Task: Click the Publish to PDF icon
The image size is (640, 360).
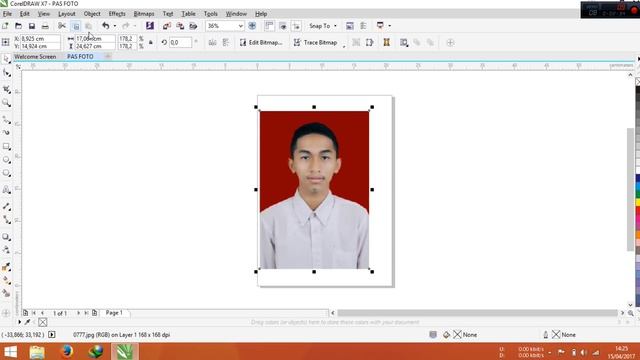Action: (193, 26)
